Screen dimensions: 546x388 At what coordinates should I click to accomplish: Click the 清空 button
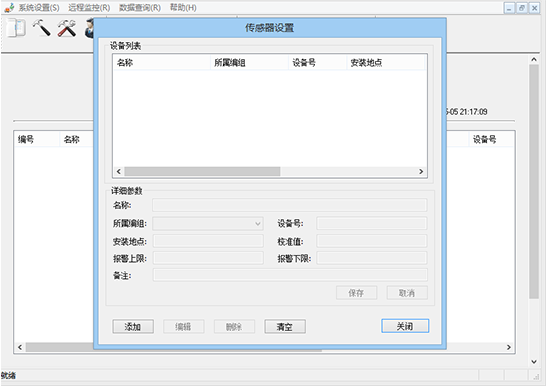point(285,327)
